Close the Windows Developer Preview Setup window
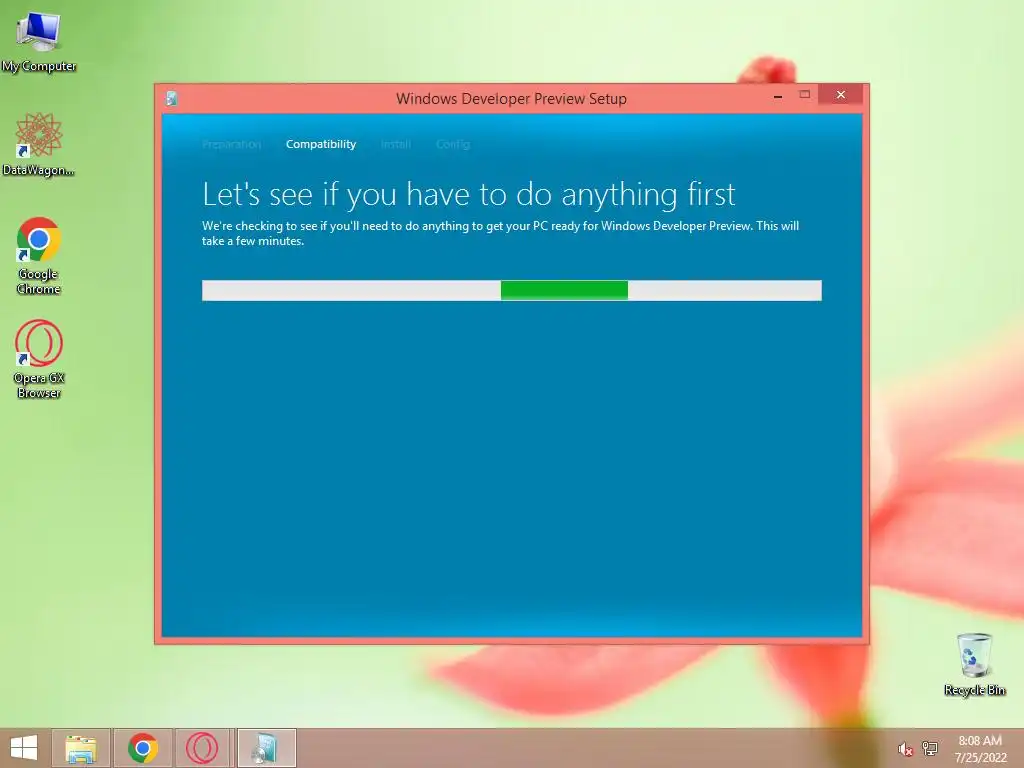 [x=840, y=95]
